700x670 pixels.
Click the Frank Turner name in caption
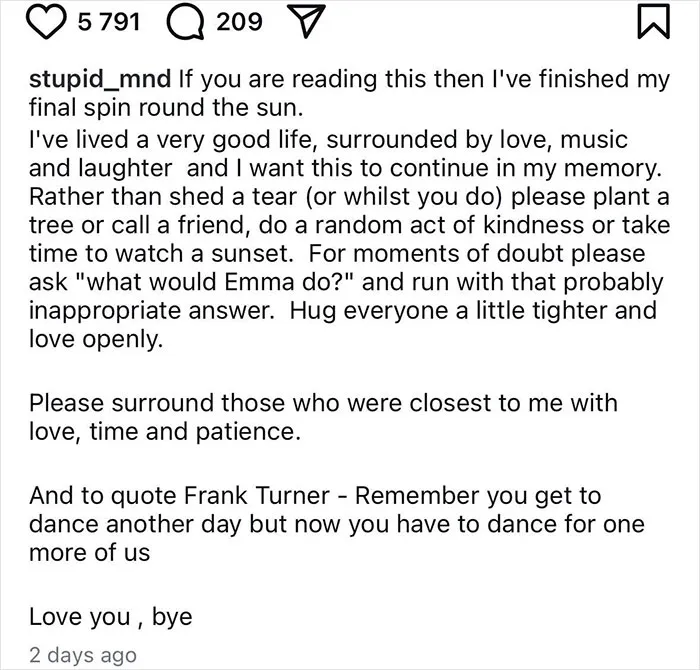tap(257, 495)
